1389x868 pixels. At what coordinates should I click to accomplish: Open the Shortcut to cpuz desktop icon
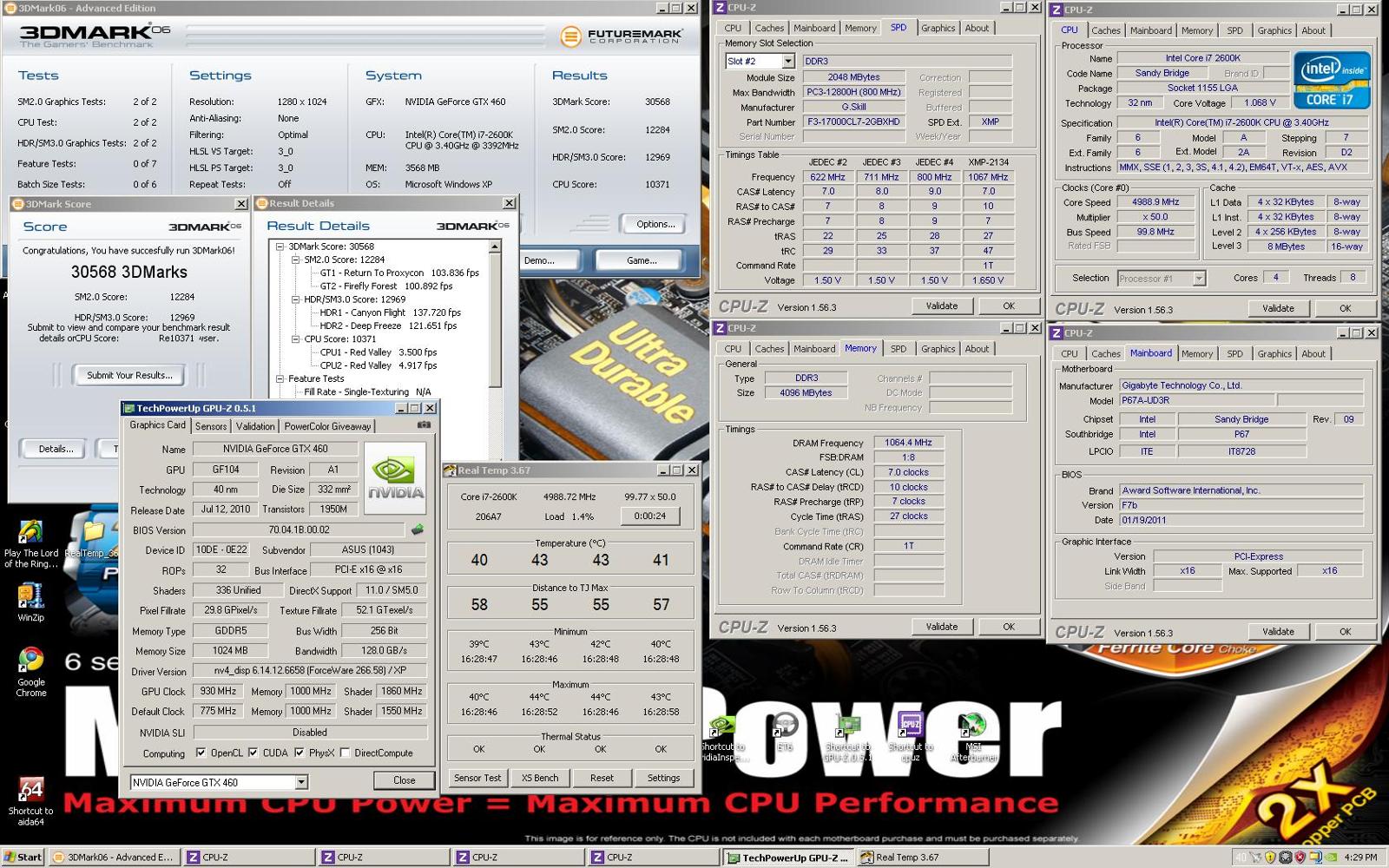[x=911, y=734]
